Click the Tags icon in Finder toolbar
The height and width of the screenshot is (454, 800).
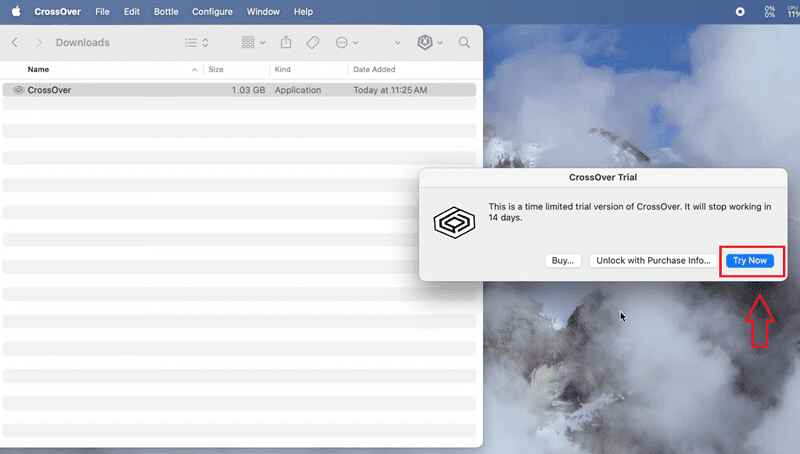click(313, 42)
